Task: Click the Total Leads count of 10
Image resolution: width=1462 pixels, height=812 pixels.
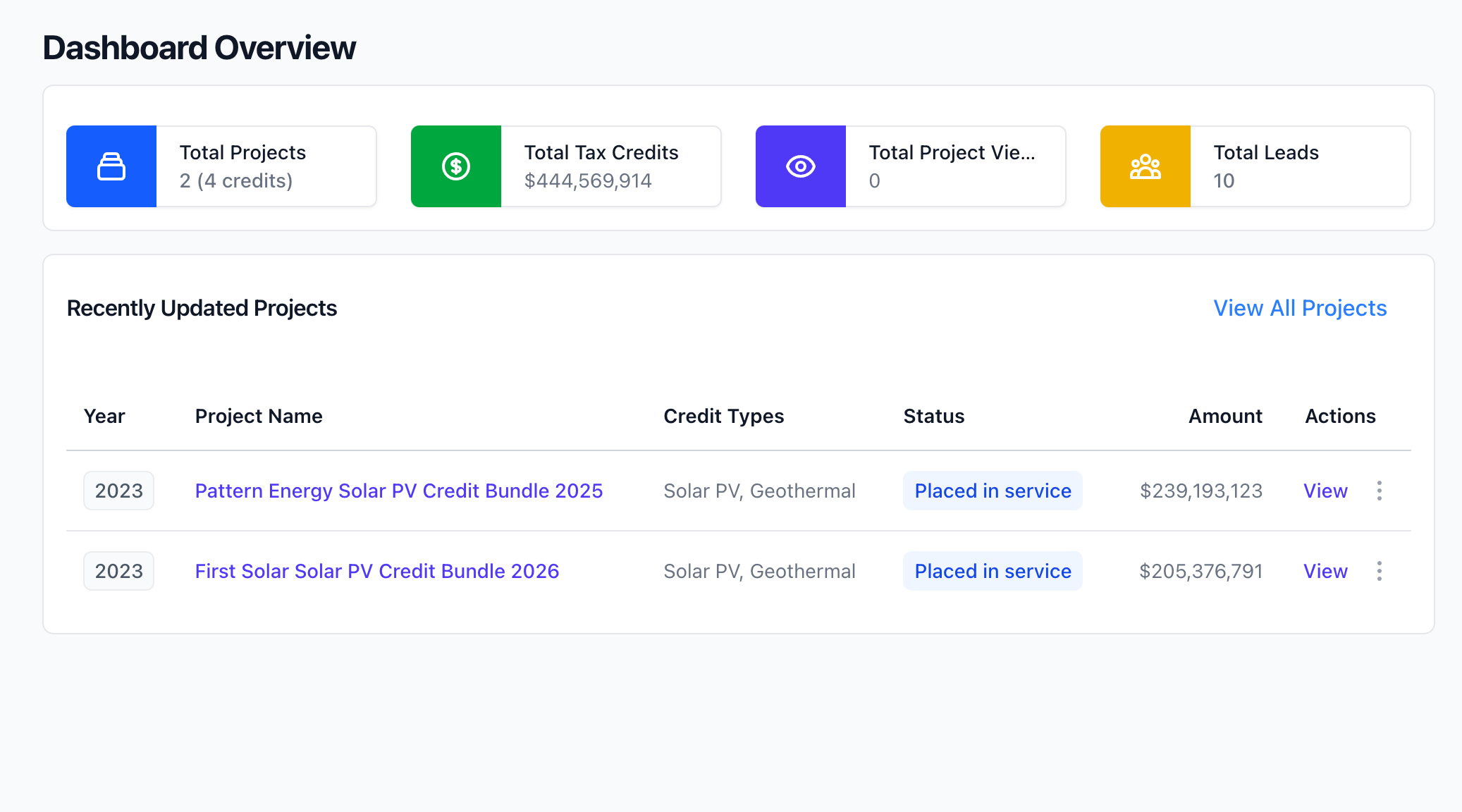Action: pyautogui.click(x=1224, y=181)
